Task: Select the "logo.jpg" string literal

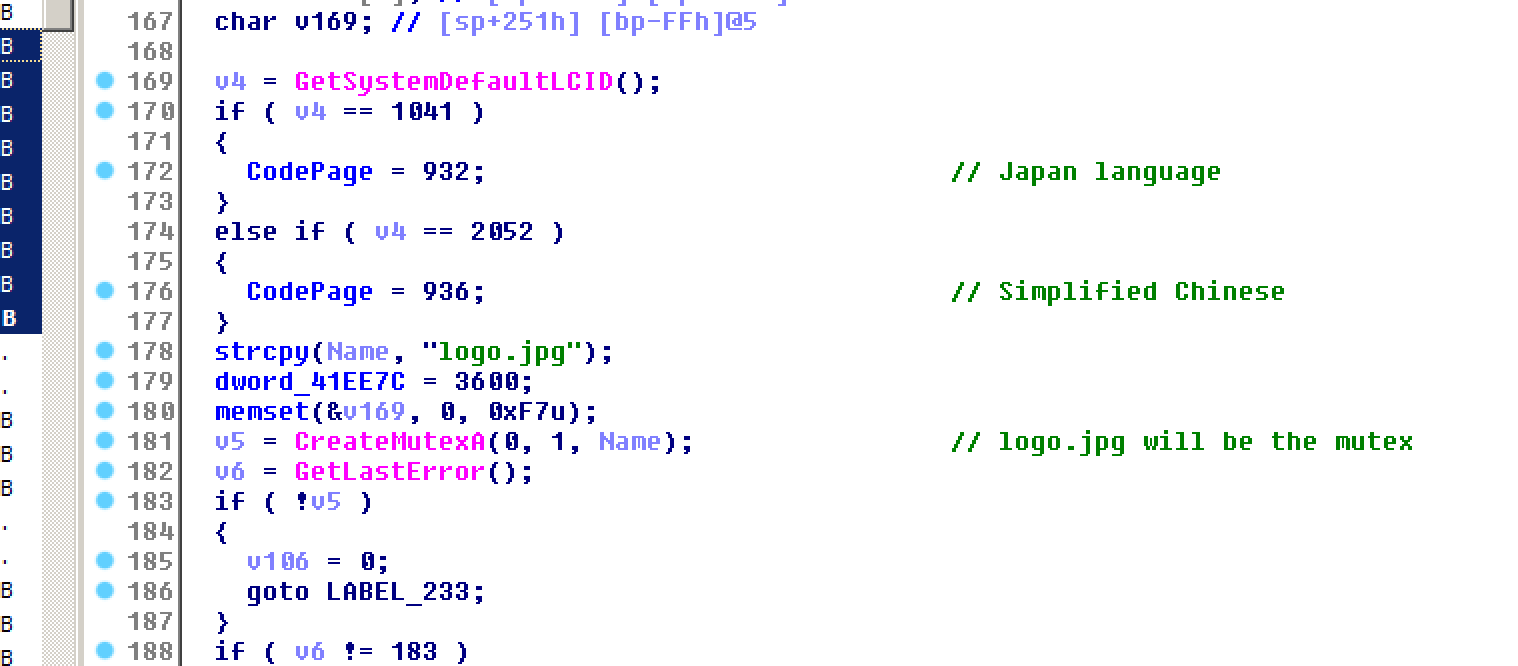Action: 502,352
